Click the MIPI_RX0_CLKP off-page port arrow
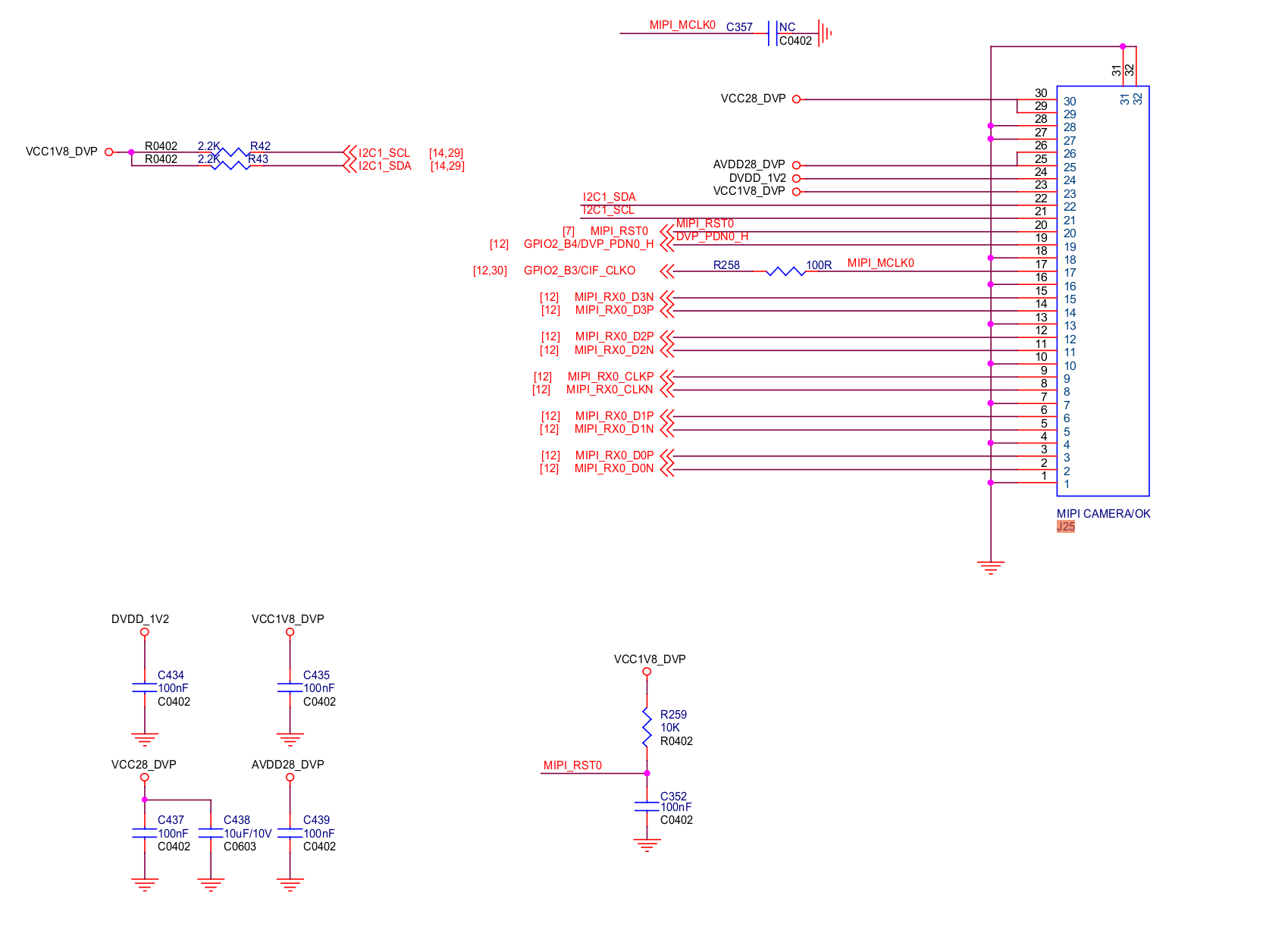Viewport: 1288px width, 930px height. tap(667, 377)
